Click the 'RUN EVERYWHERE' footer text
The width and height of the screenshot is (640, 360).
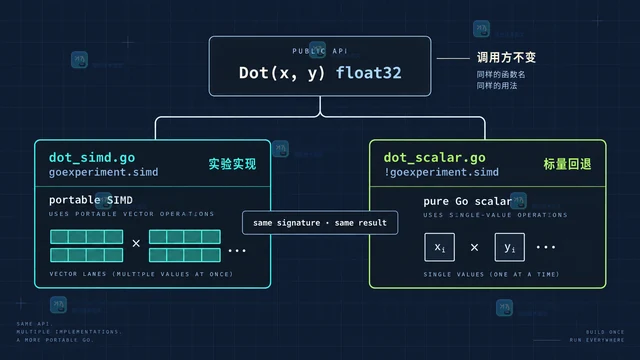coord(597,340)
